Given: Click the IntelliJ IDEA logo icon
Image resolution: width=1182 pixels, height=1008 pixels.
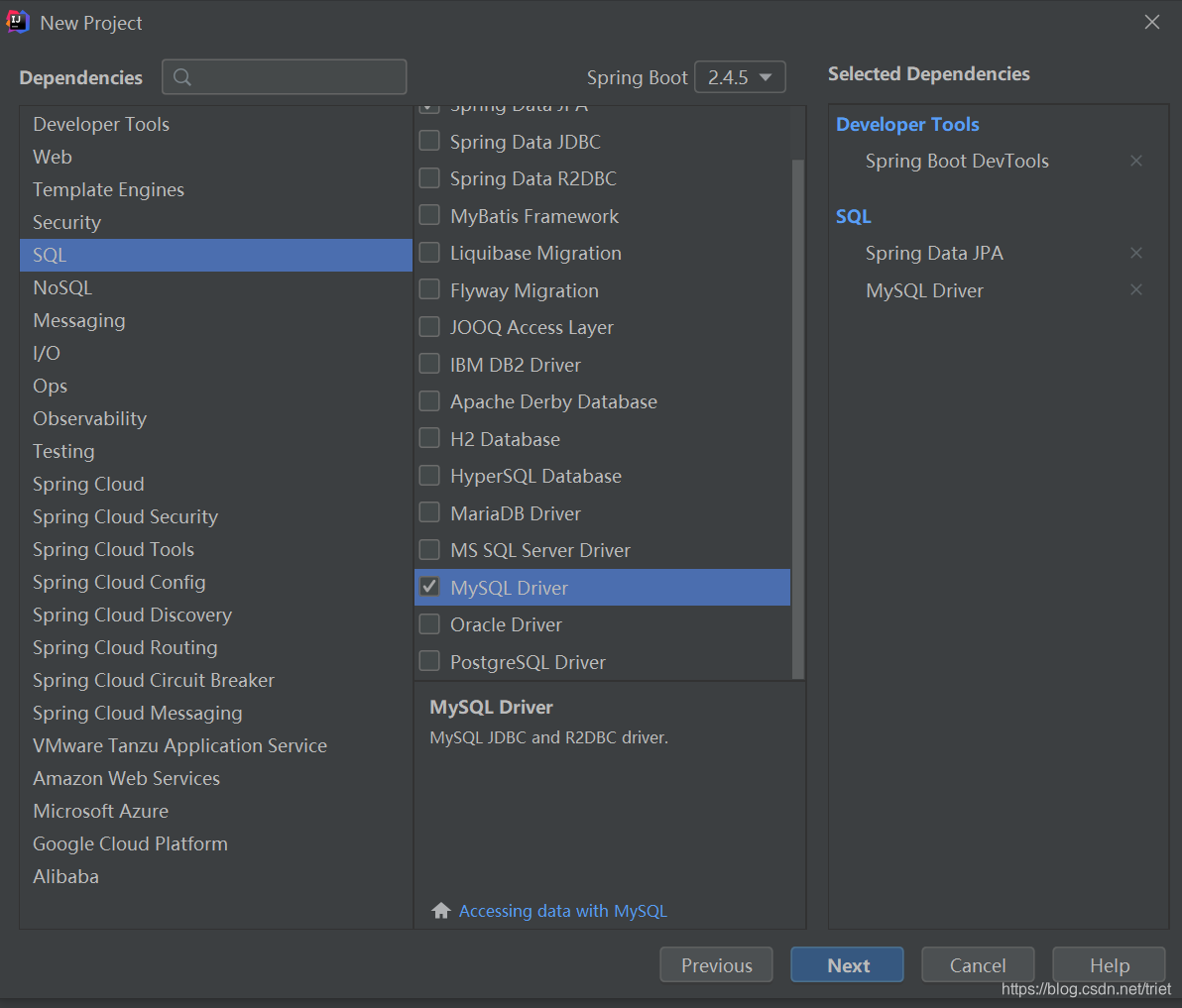Looking at the screenshot, I should [17, 22].
